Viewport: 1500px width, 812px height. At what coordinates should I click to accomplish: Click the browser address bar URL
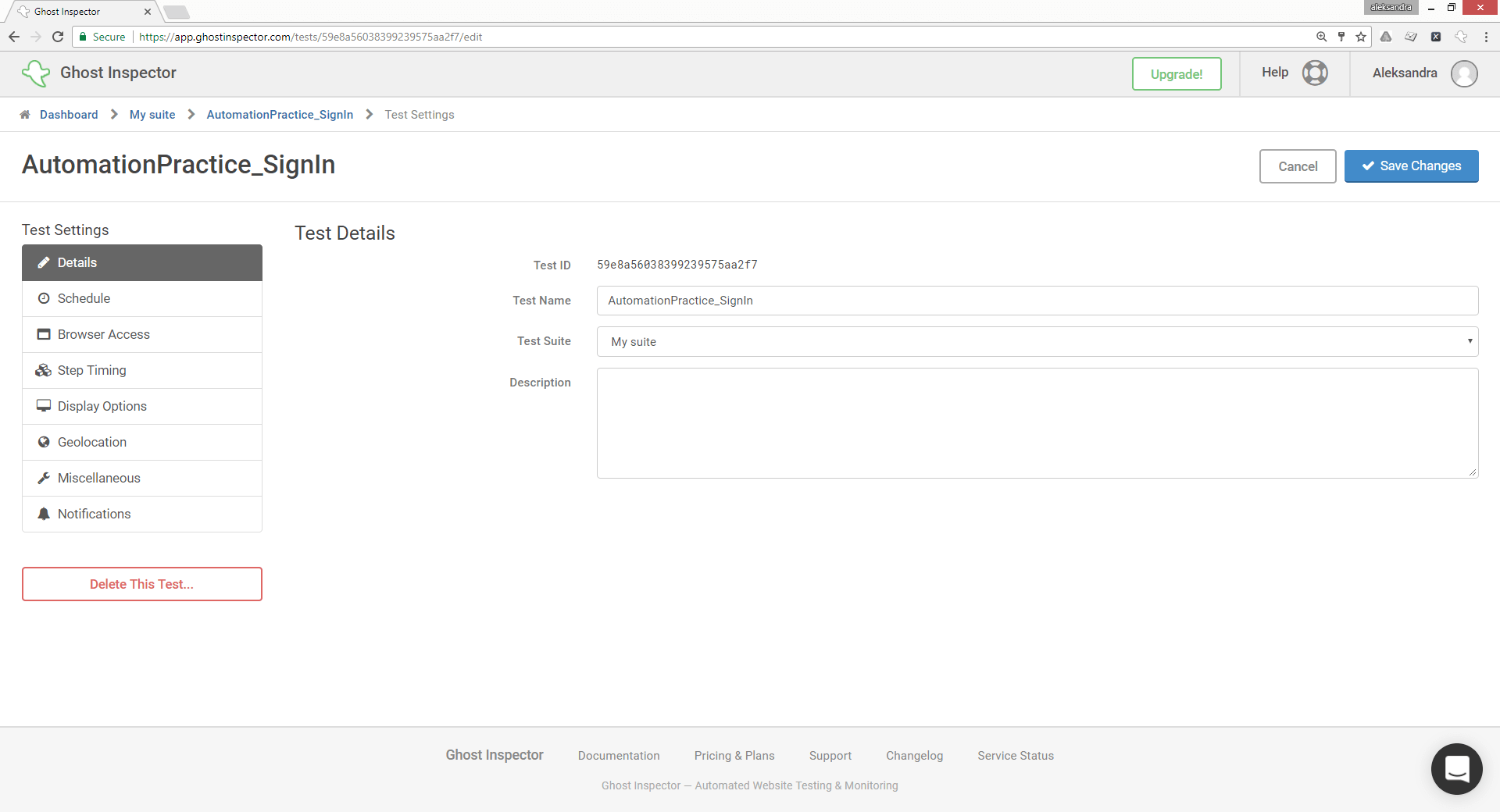pos(310,37)
